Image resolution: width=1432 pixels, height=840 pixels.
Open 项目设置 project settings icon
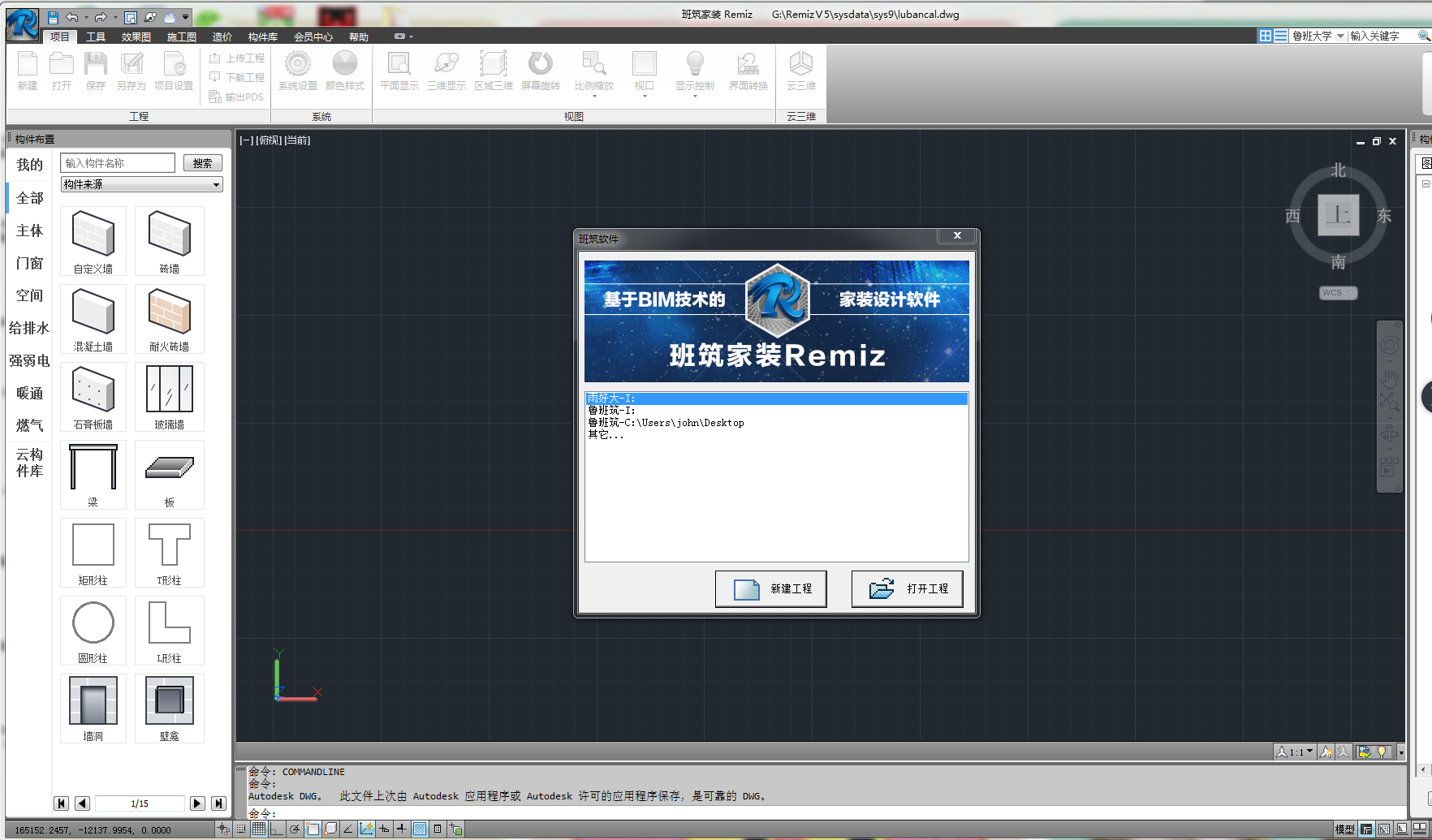click(174, 71)
